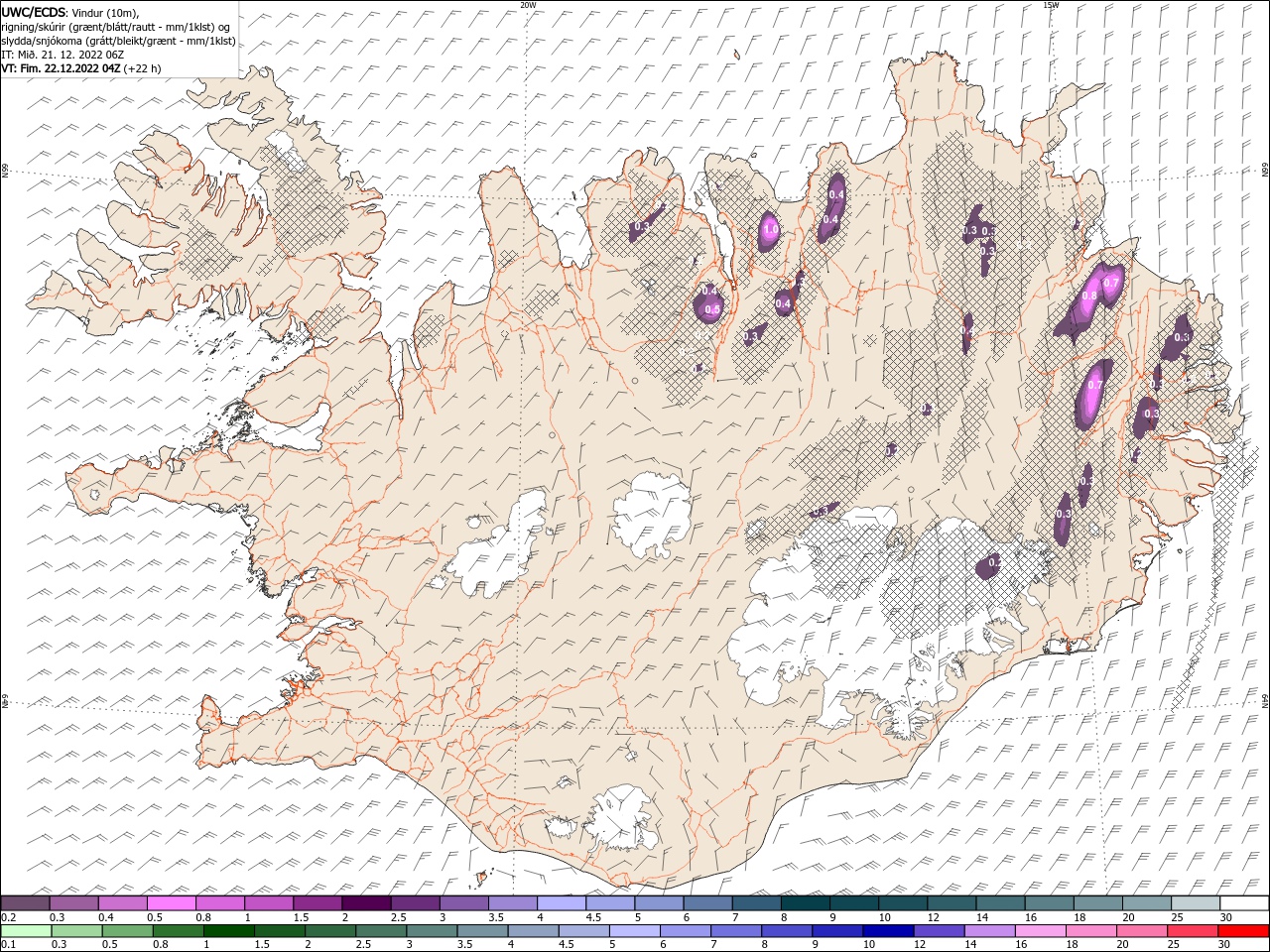Click the 'rigning/skúrir' legend description line
This screenshot has width=1270, height=952.
click(116, 27)
